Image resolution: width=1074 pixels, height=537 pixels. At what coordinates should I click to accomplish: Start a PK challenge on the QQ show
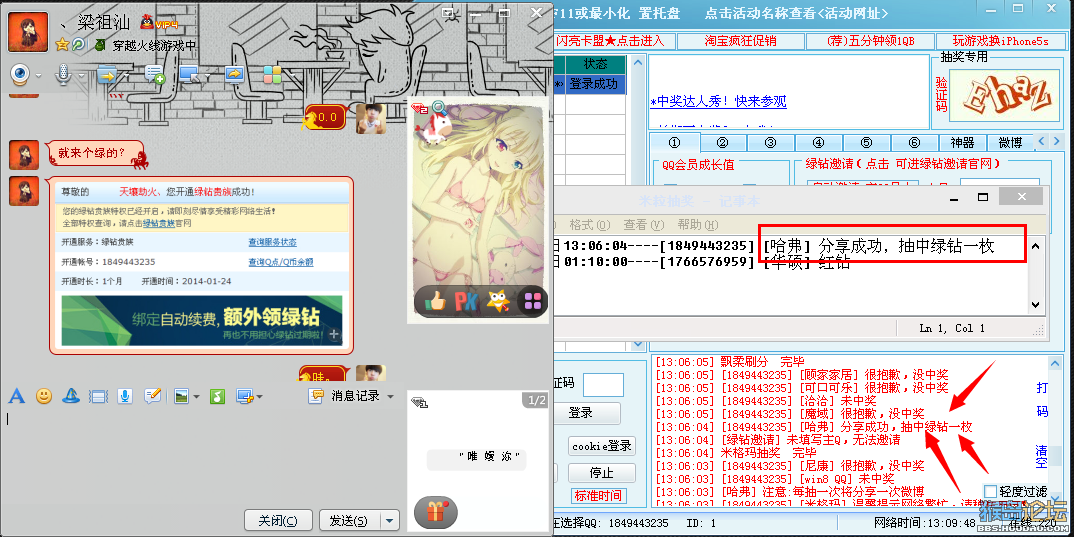[x=466, y=301]
